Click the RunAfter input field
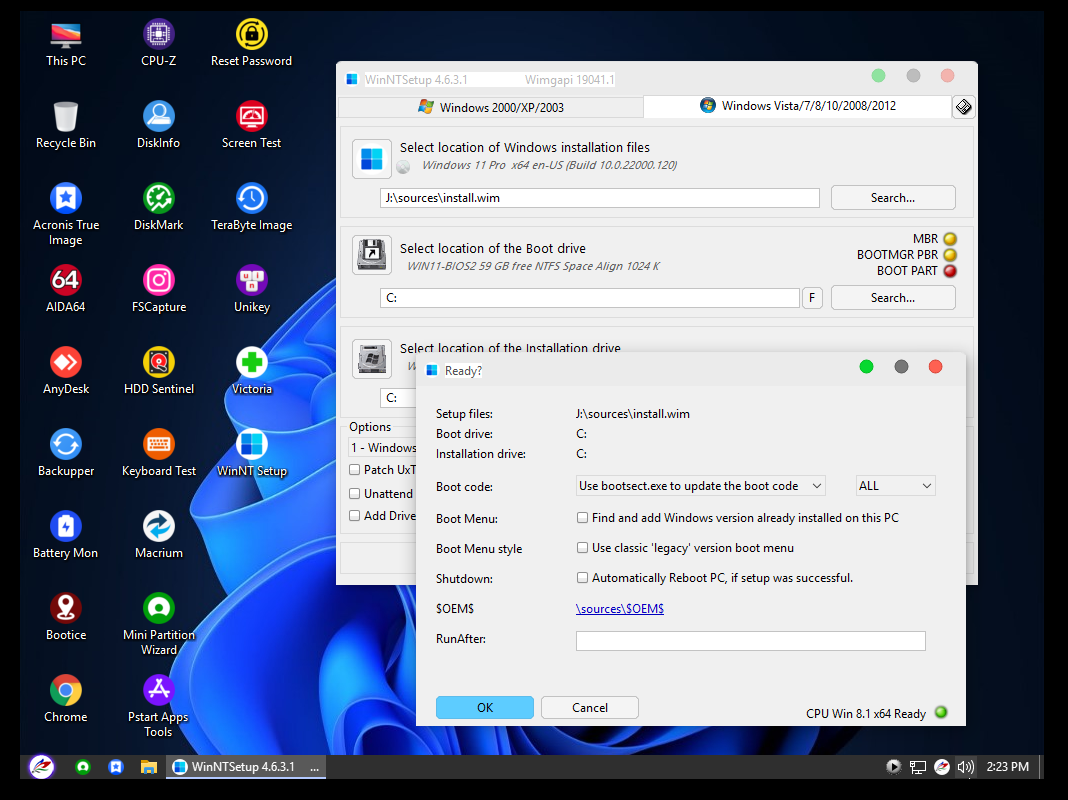The image size is (1068, 800). pos(751,641)
